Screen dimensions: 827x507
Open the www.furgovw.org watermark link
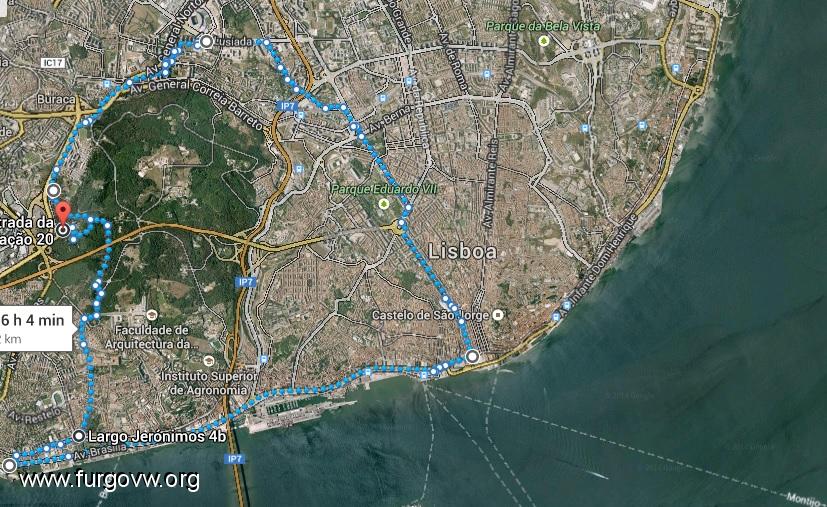tap(110, 480)
